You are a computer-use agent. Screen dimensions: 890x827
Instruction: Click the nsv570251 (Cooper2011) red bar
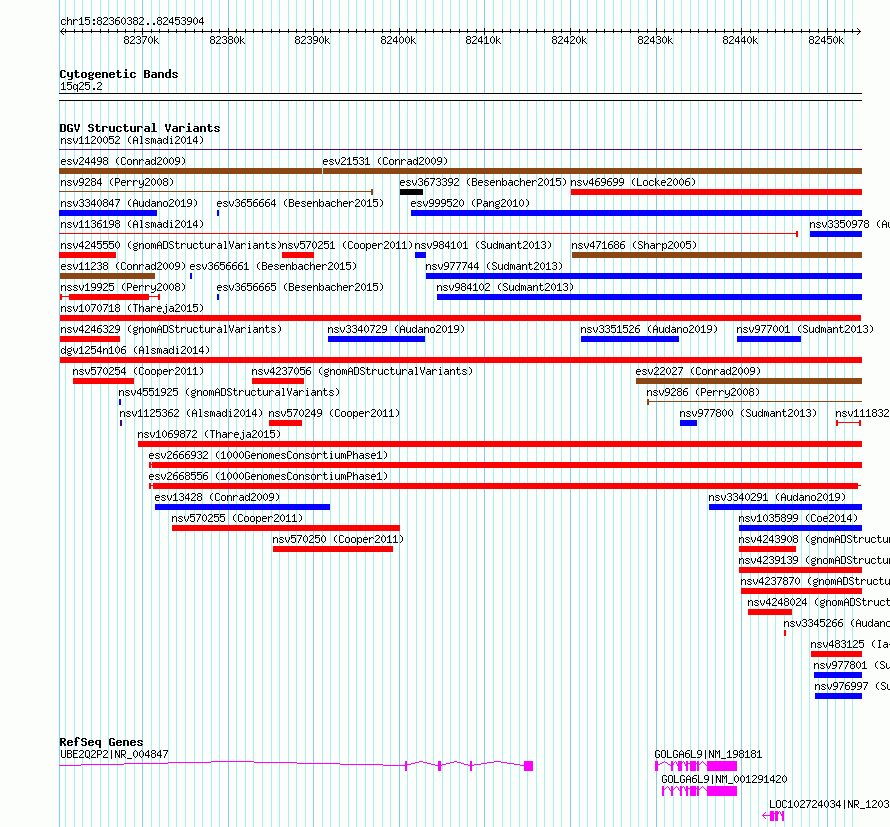(297, 255)
